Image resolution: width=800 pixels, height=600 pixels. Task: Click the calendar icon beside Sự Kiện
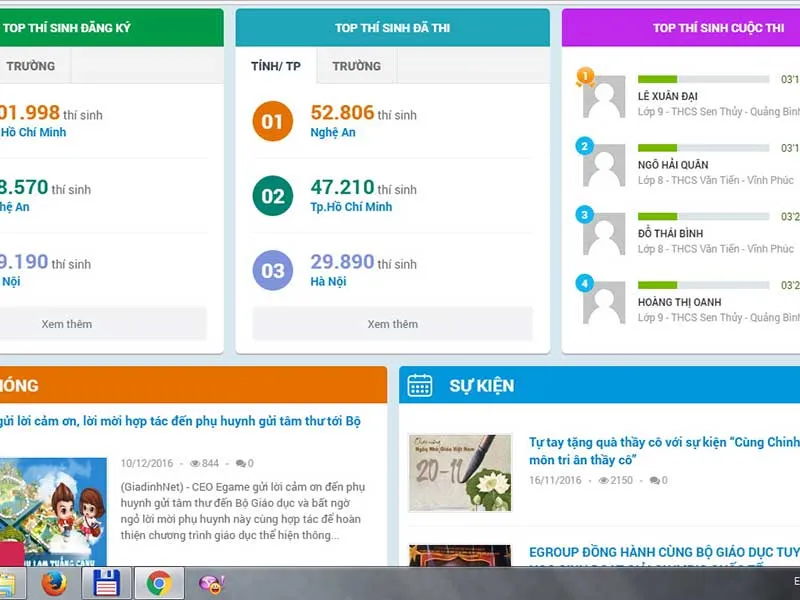pos(420,385)
